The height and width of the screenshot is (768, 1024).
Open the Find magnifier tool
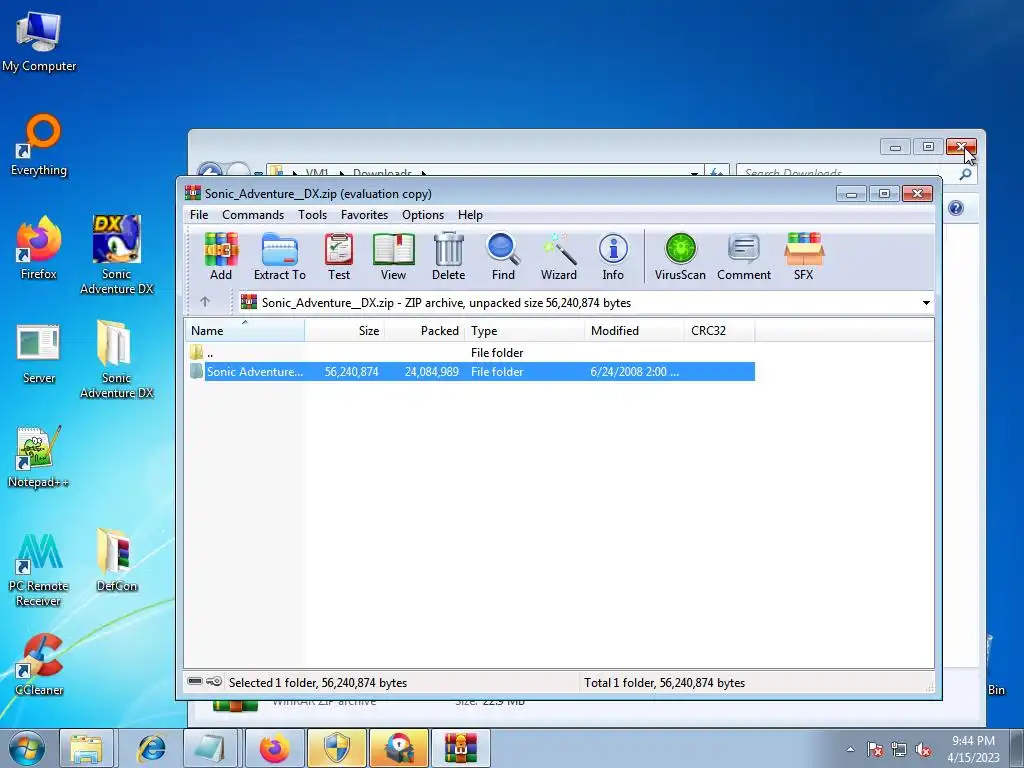[503, 256]
